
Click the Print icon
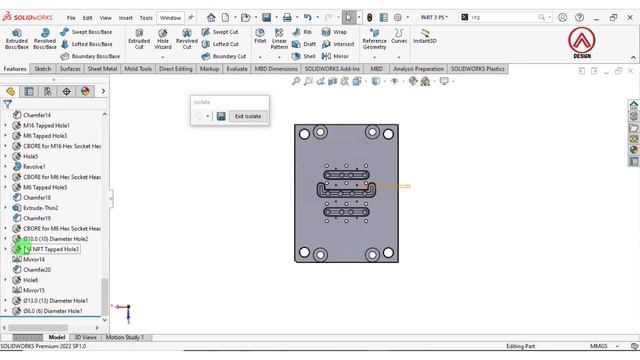[x=287, y=18]
